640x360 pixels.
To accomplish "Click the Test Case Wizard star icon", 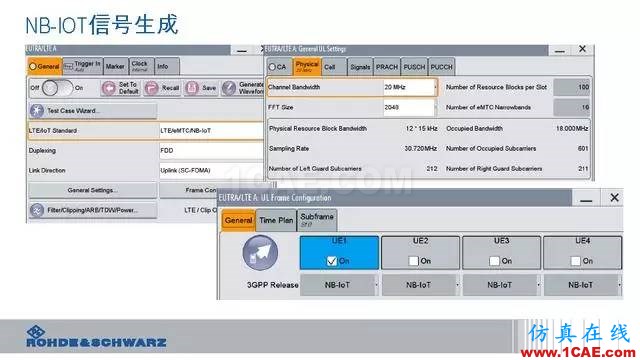I will 37,111.
